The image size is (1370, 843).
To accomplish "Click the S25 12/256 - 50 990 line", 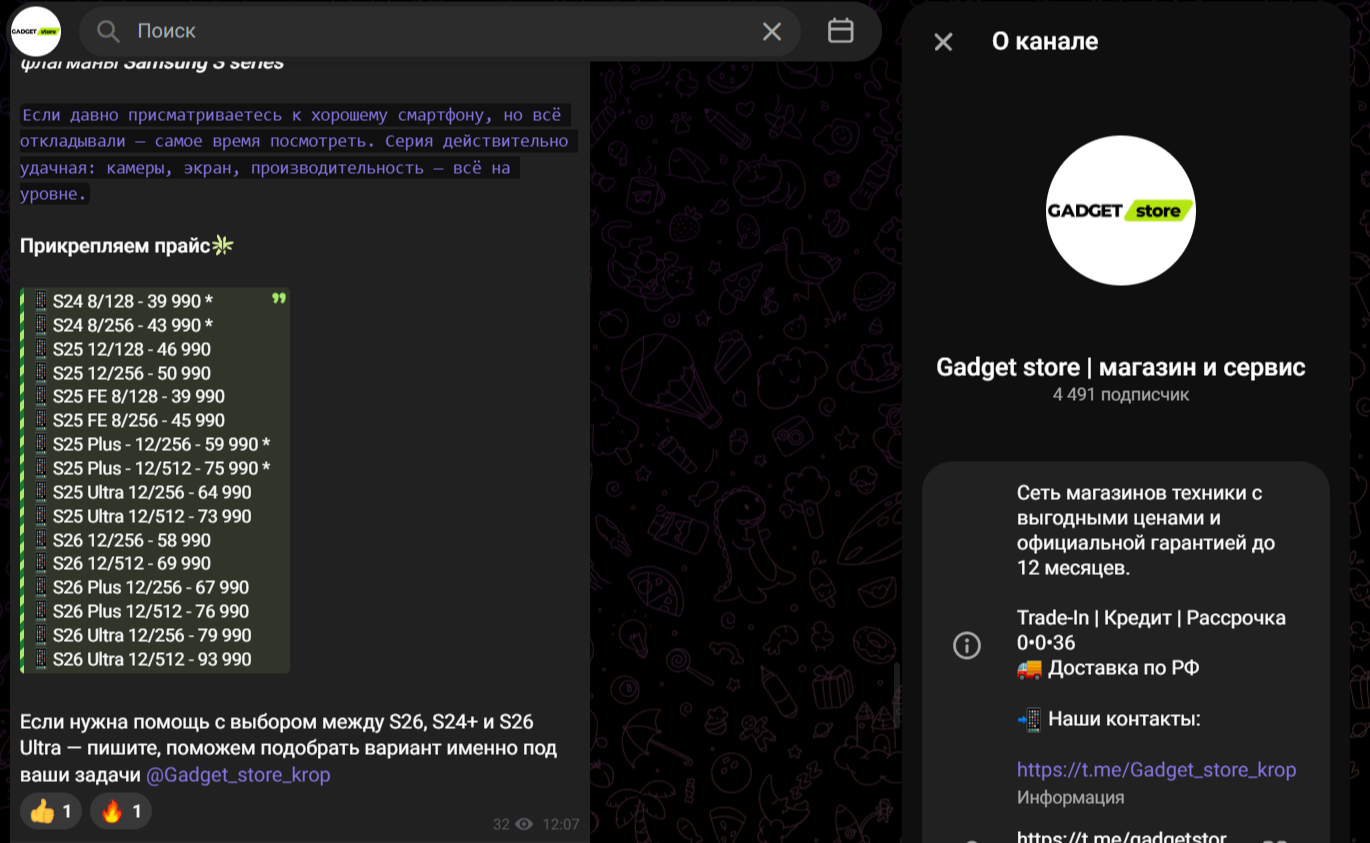I will (x=122, y=373).
